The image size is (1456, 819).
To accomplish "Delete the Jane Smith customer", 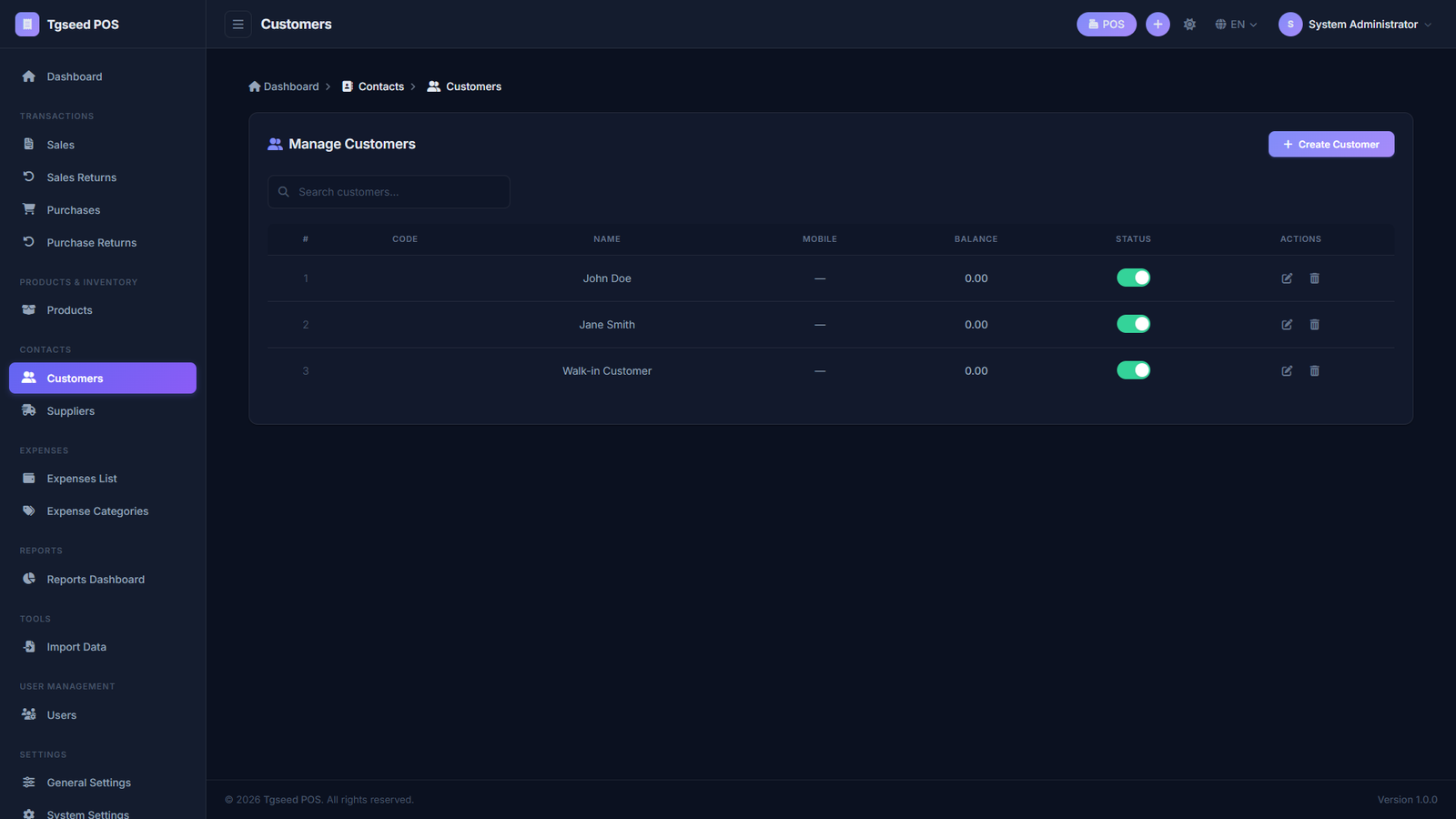I will click(x=1314, y=325).
